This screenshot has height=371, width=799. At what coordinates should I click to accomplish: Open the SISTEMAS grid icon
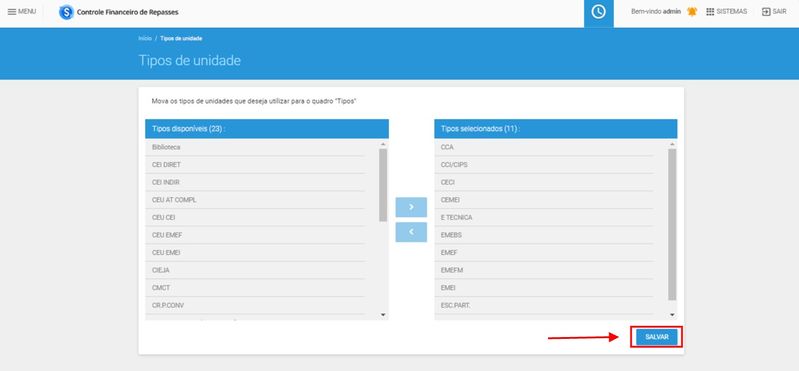point(710,12)
